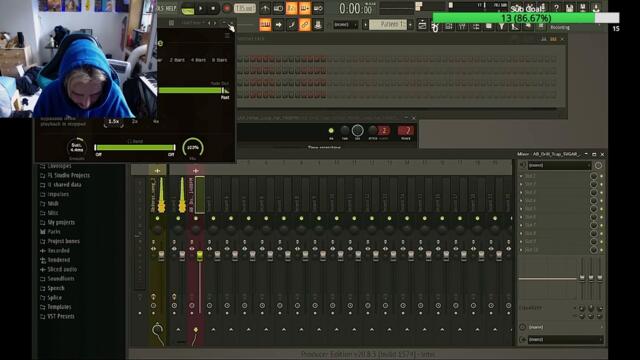Click the selected red track's fader
Screen dimensions: 640x360
[200, 256]
